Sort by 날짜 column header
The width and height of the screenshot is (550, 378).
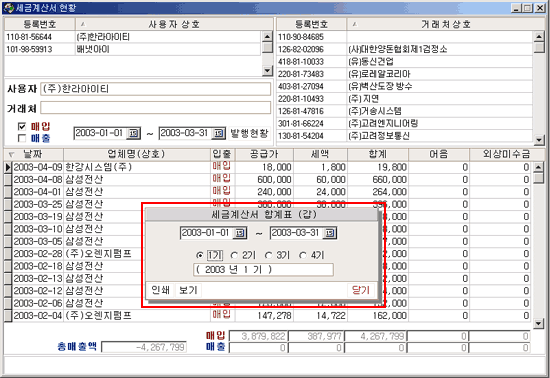pos(34,154)
